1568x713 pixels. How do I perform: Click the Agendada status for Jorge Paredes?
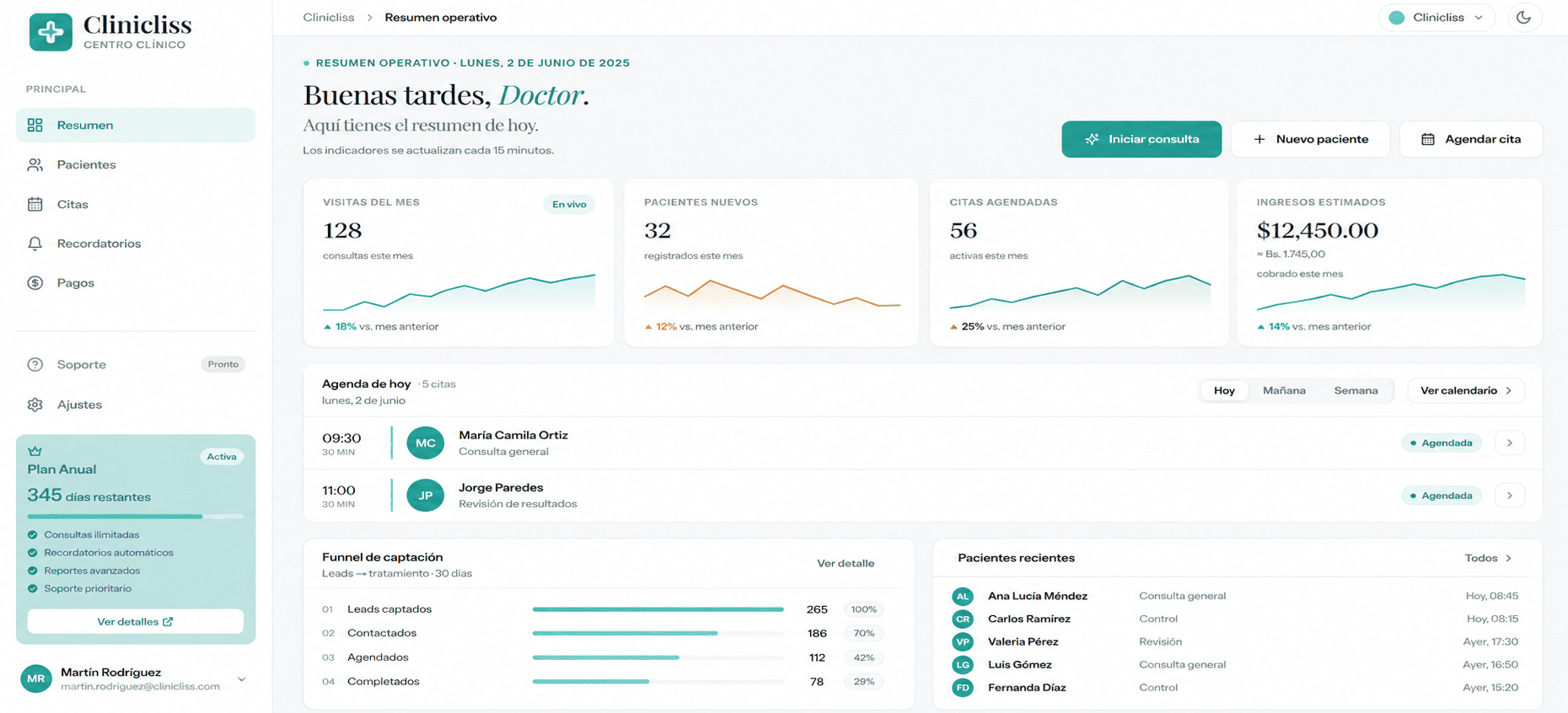(1442, 496)
